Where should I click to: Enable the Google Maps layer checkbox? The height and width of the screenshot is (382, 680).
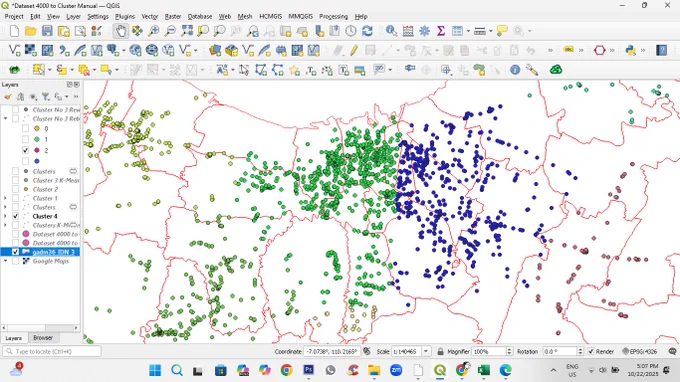click(x=16, y=261)
